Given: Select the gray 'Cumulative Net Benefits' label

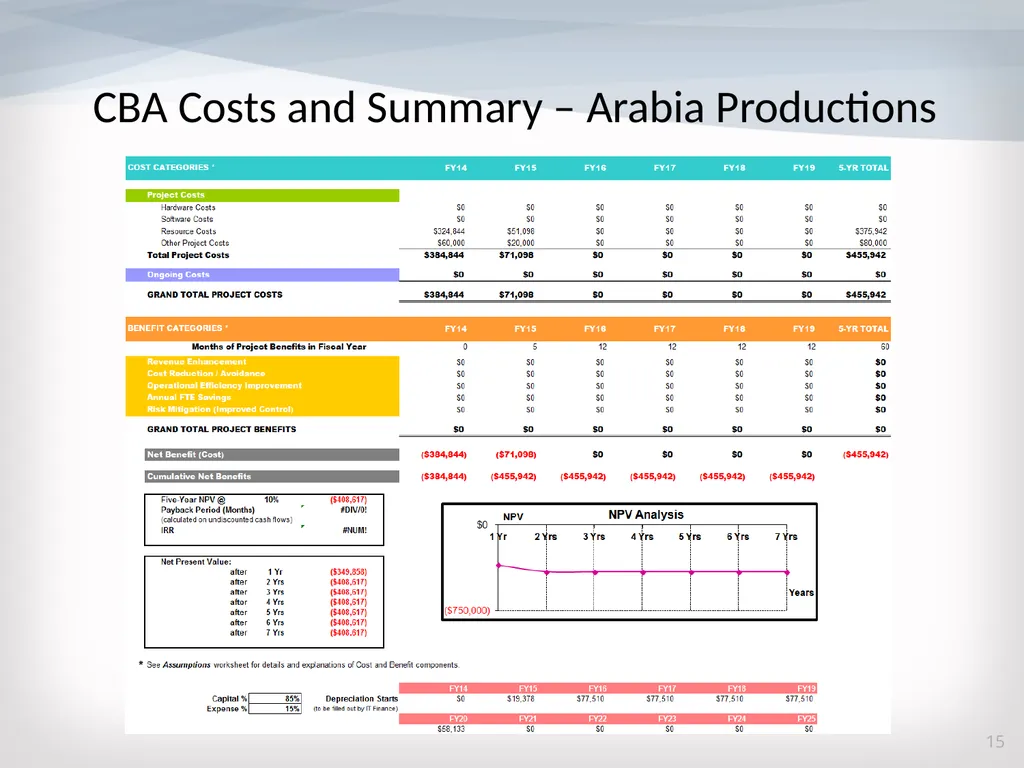Looking at the screenshot, I should click(272, 477).
